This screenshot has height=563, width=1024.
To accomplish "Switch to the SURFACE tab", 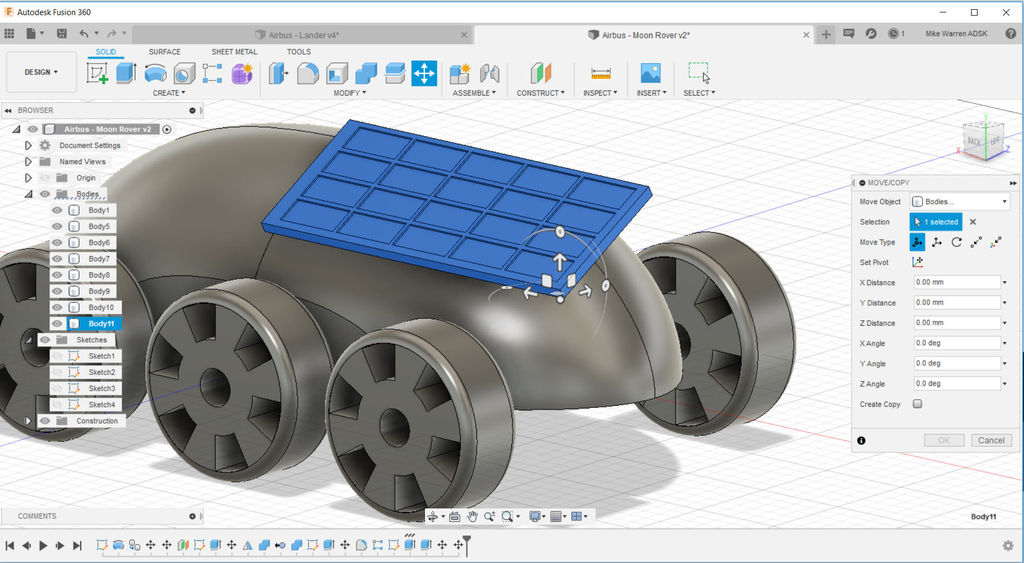I will (165, 52).
